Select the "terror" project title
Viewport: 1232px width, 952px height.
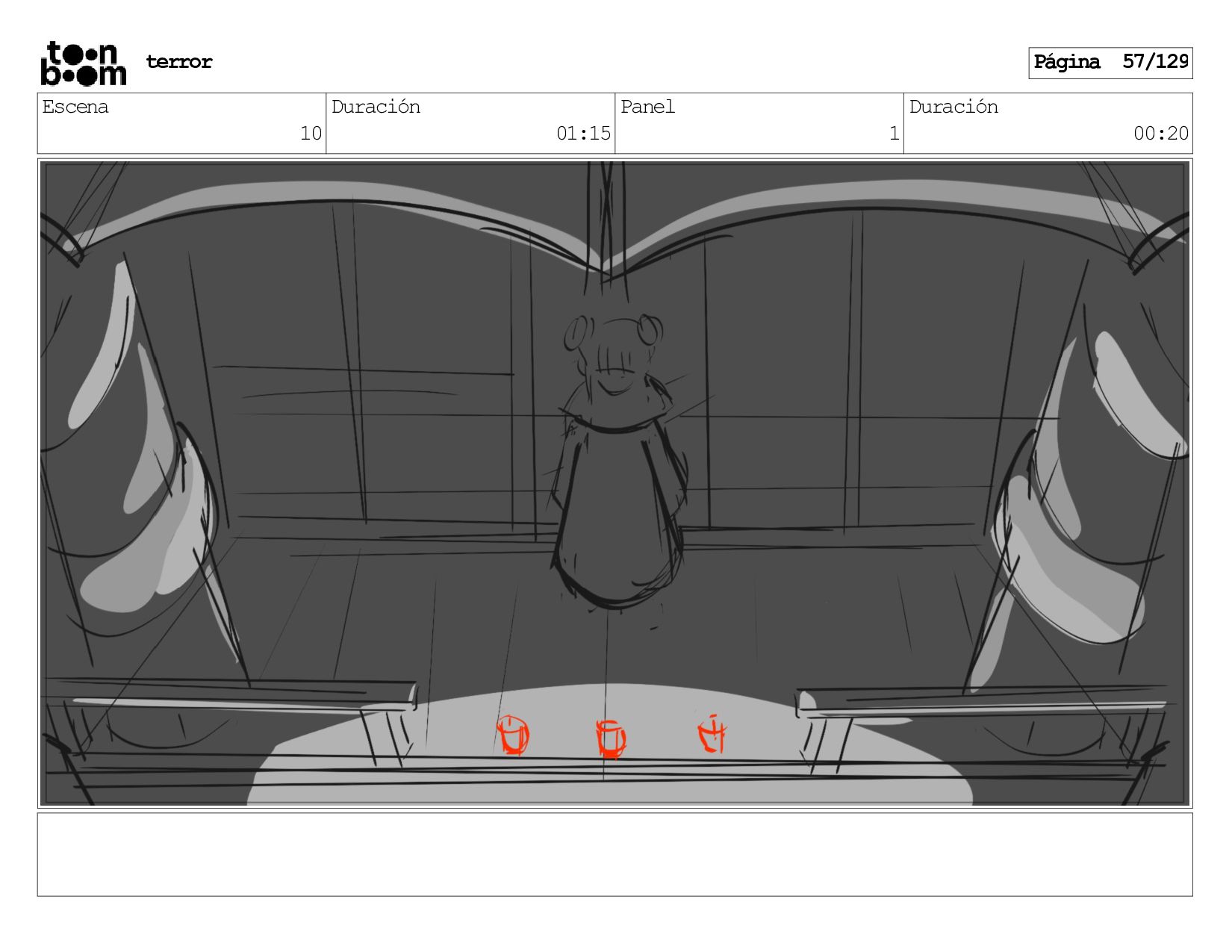(x=179, y=62)
